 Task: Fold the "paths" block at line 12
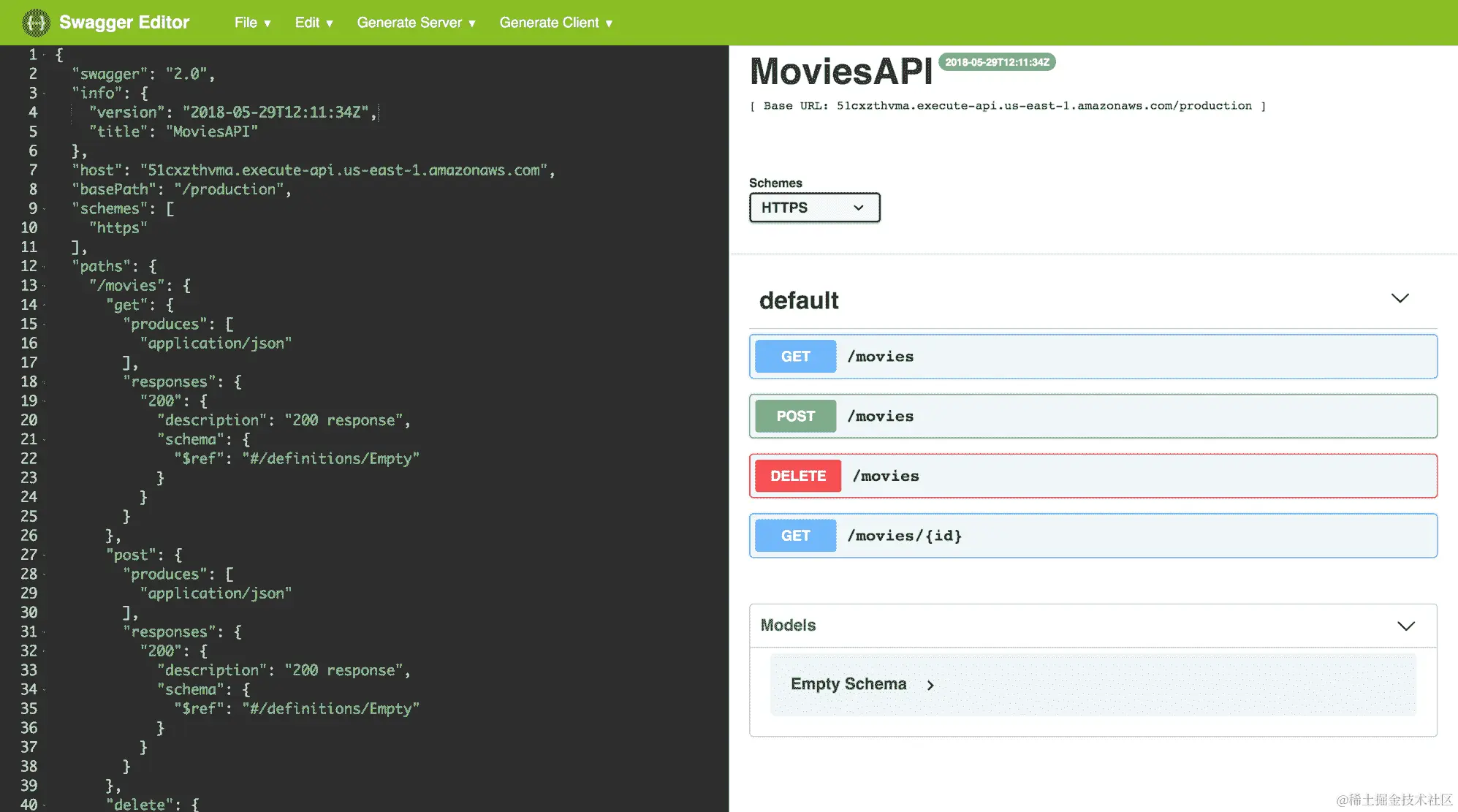(45, 267)
